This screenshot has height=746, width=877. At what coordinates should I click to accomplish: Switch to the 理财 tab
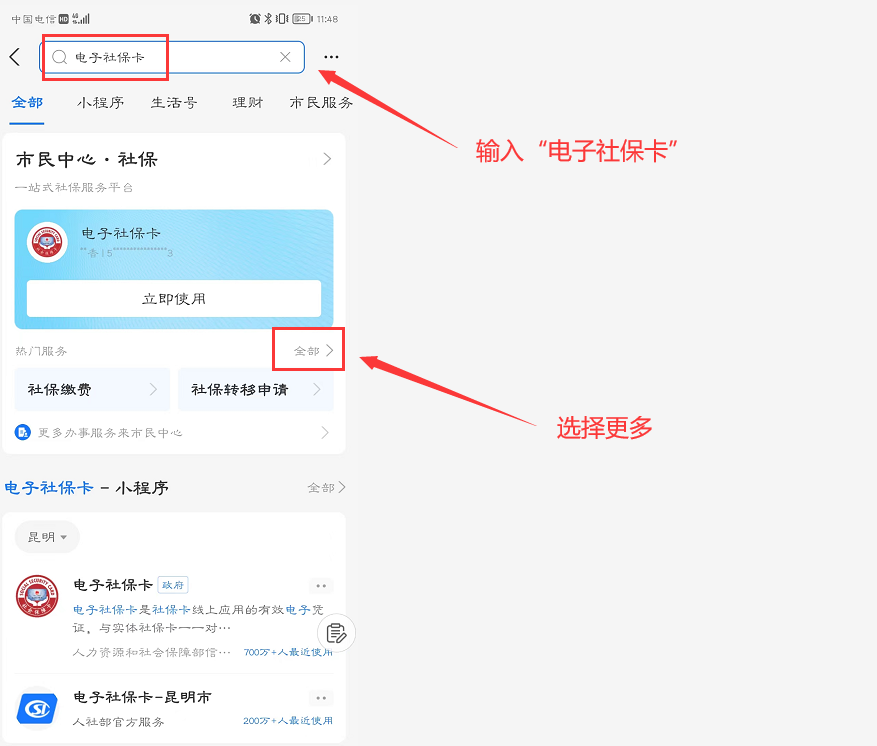pos(248,102)
